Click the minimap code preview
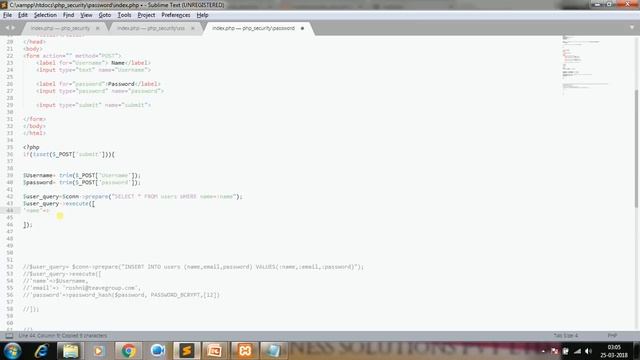 [585, 65]
